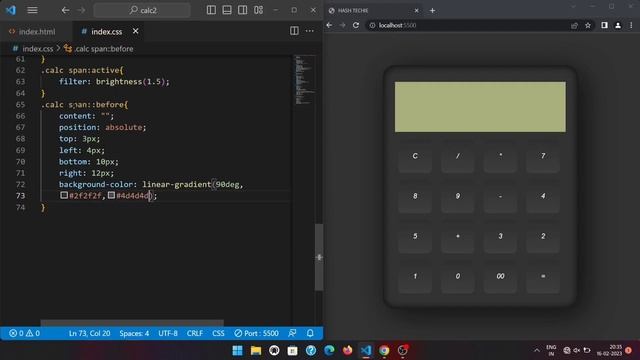Click the browser back arrow

tap(329, 25)
